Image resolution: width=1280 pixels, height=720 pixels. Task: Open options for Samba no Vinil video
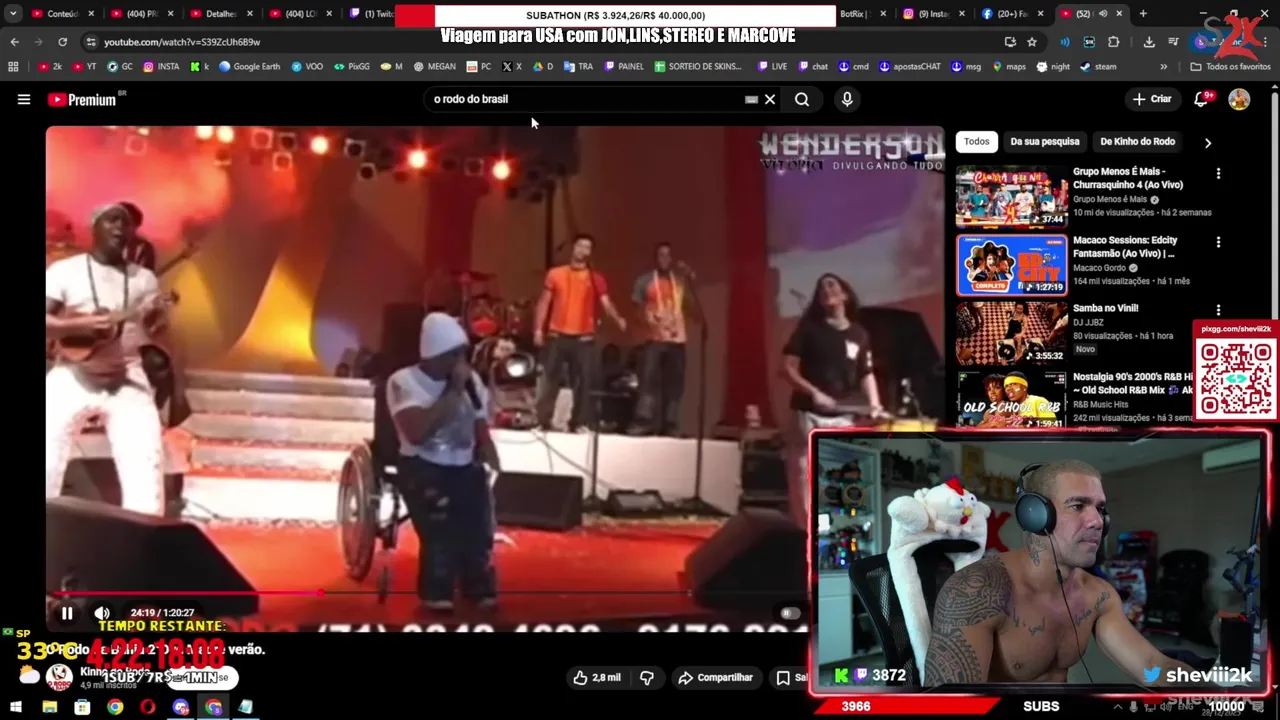tap(1218, 310)
